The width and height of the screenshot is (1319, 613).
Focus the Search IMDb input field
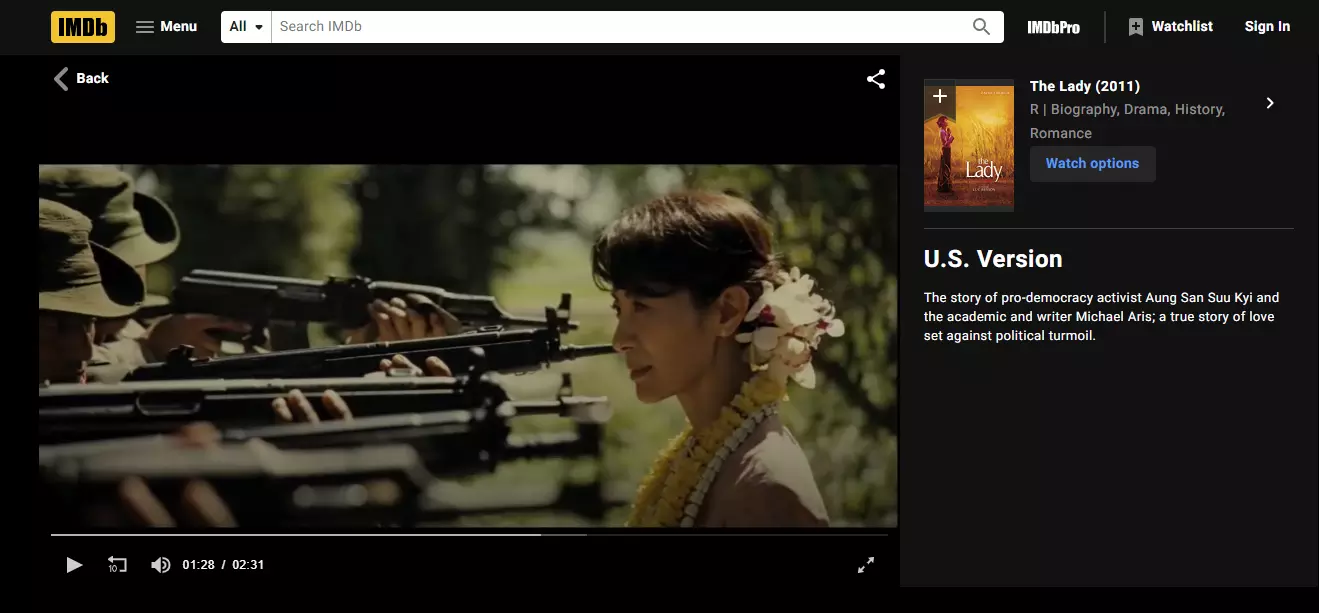(616, 27)
